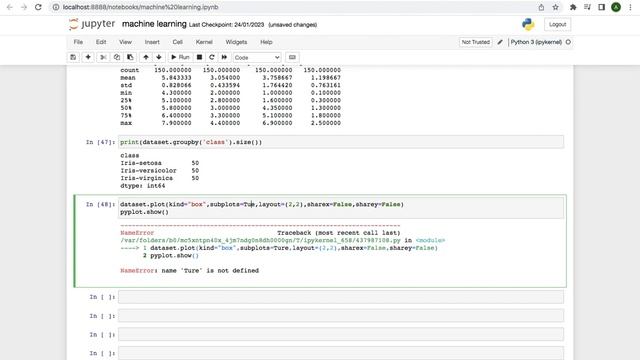Click the Python 3 (ipykernel) kernel name
This screenshot has height=360, width=640.
coord(536,42)
